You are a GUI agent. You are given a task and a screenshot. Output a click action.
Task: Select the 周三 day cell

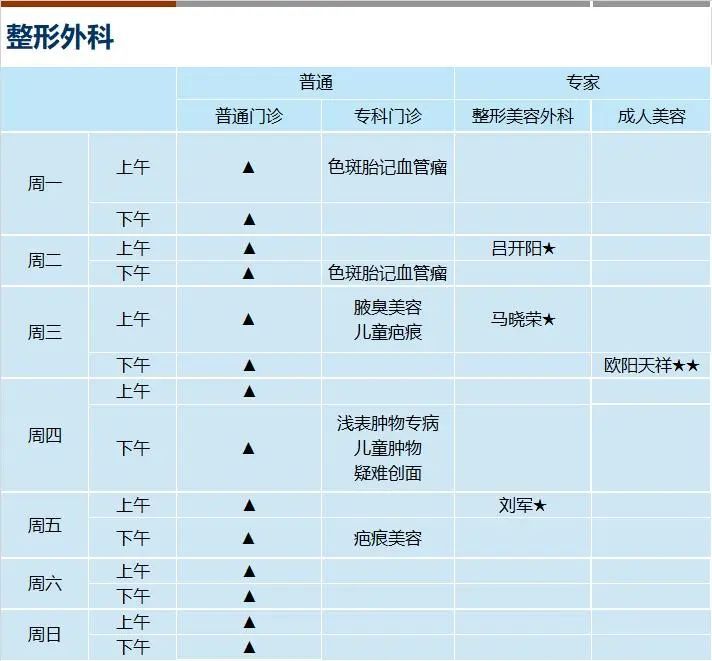[44, 332]
